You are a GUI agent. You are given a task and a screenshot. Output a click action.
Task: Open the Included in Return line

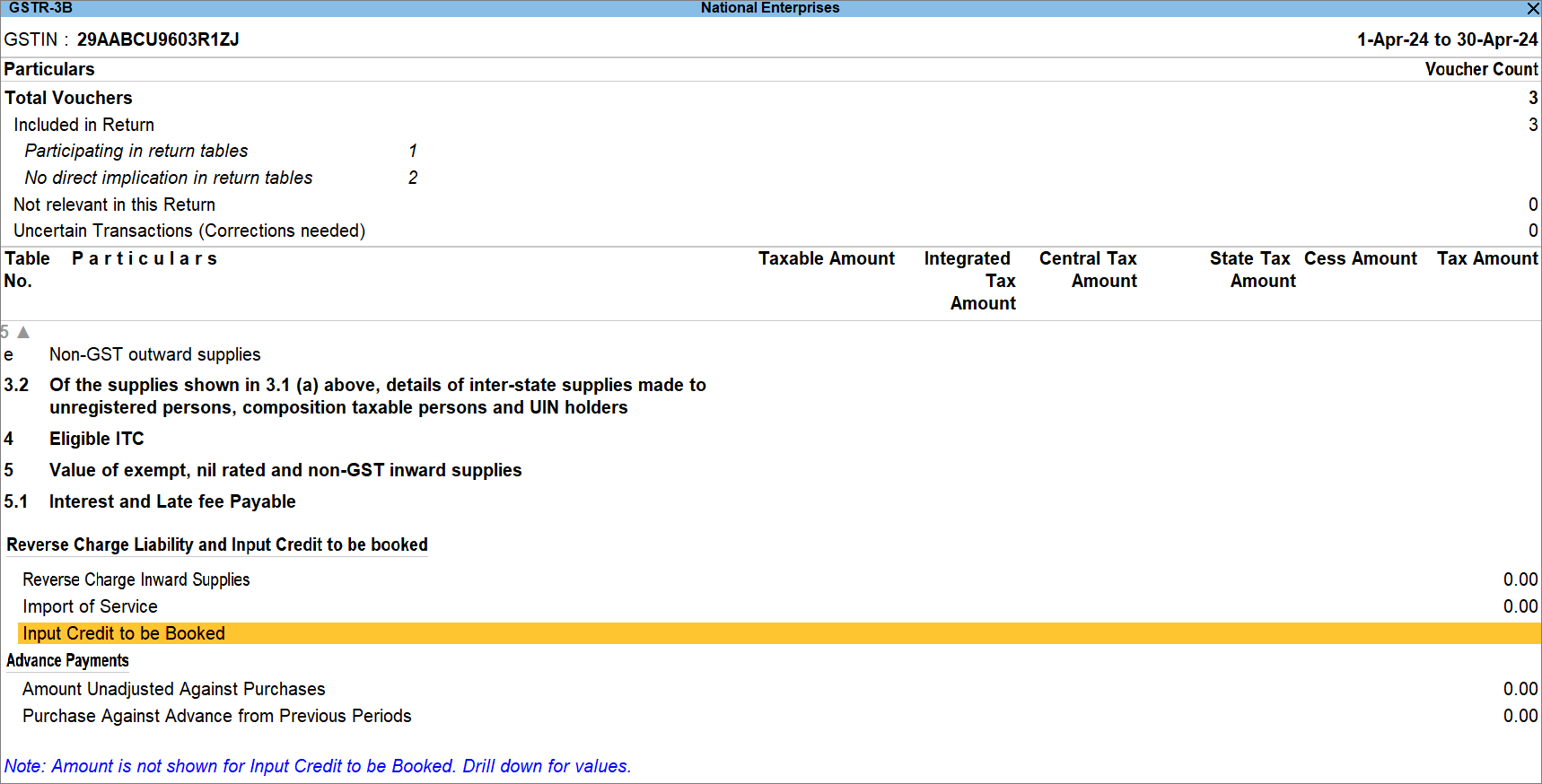tap(83, 125)
